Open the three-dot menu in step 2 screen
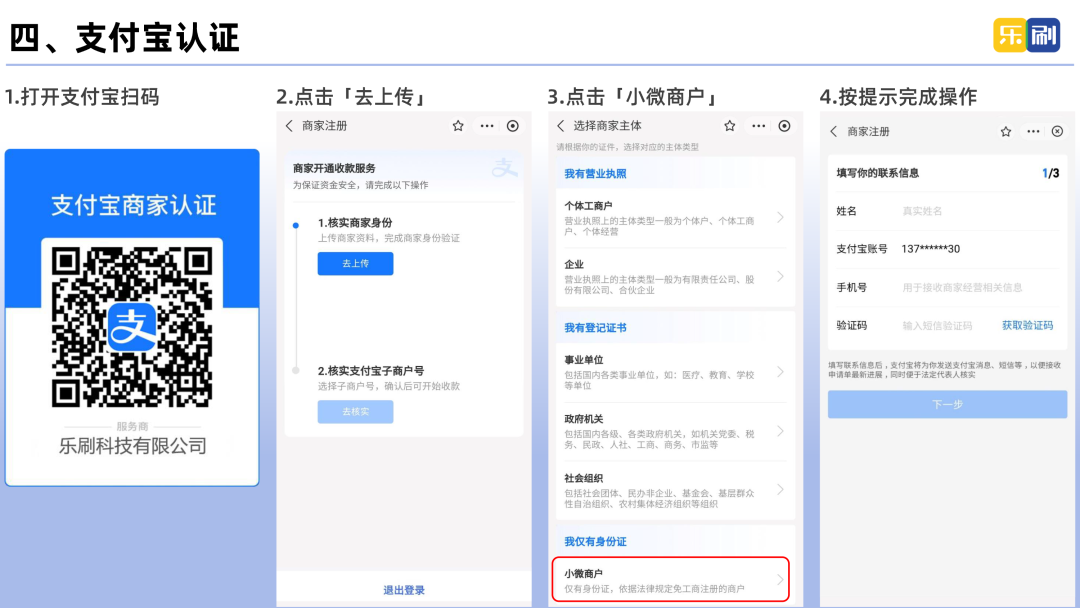The image size is (1080, 608). click(x=487, y=126)
